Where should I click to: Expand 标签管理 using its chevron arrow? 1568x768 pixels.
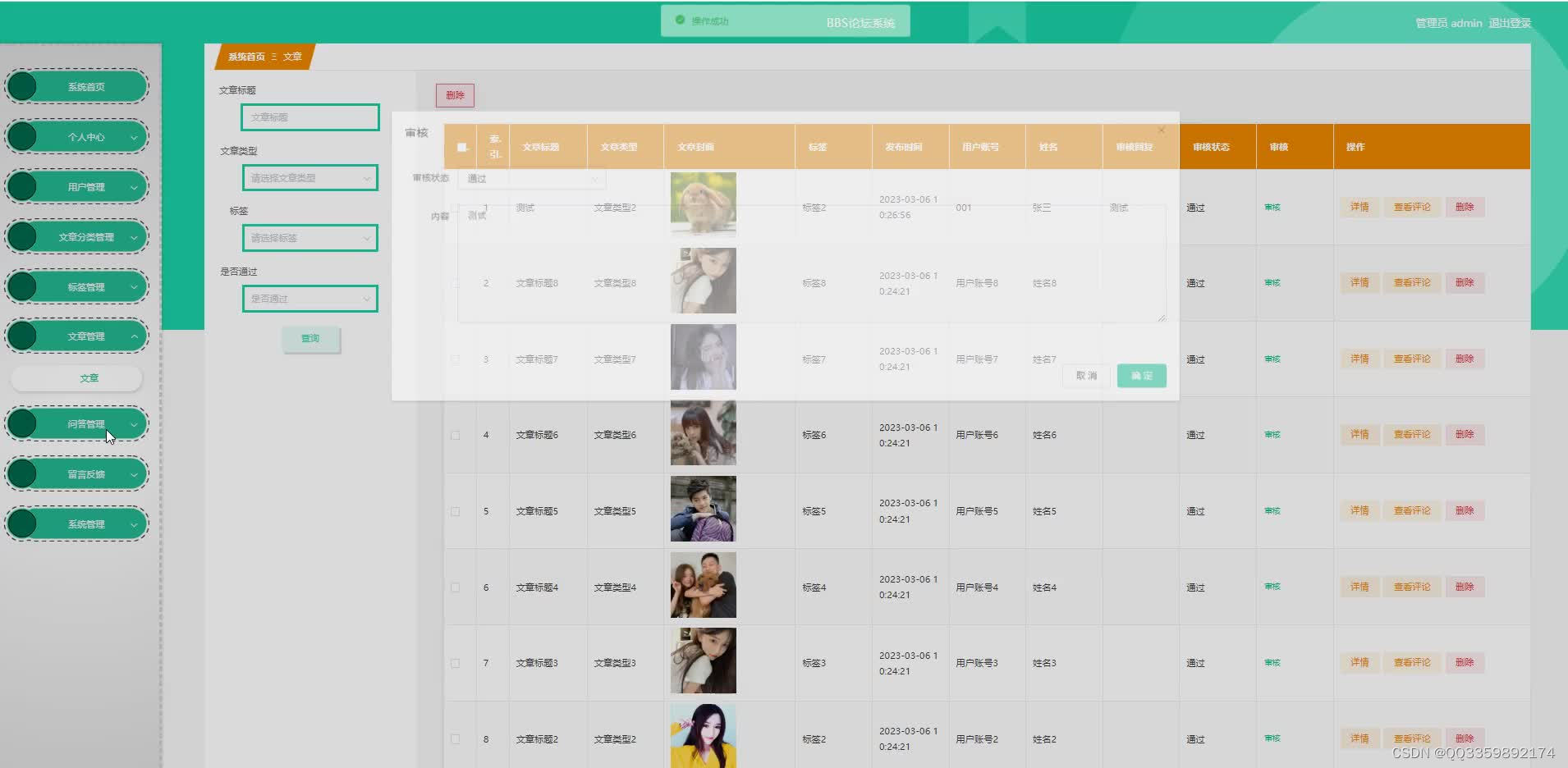[134, 287]
